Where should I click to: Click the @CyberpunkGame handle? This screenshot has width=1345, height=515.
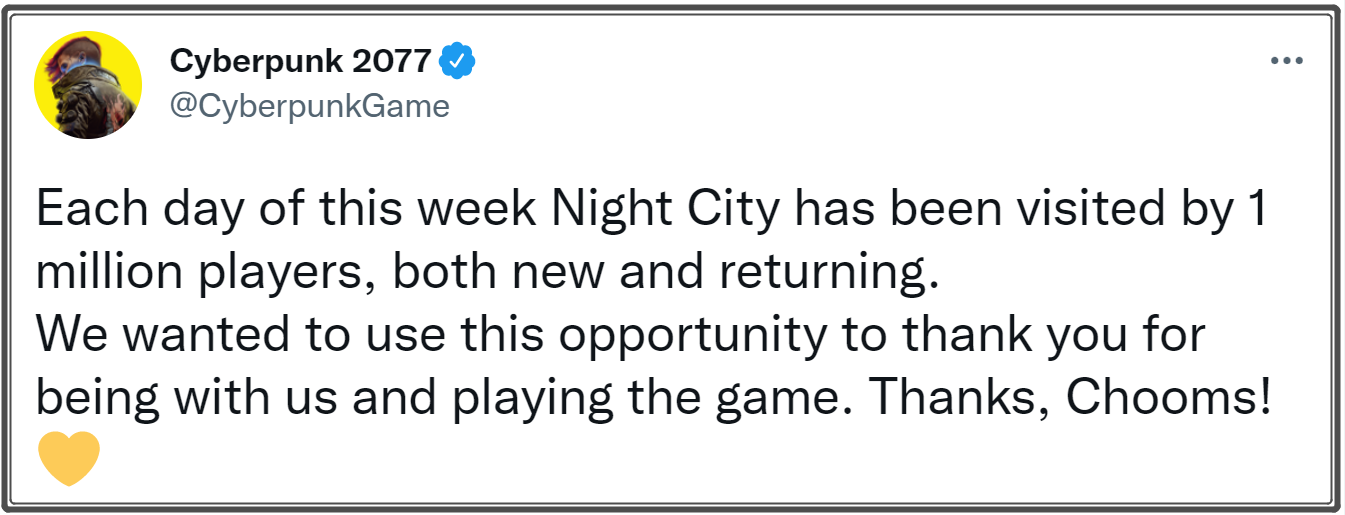310,106
